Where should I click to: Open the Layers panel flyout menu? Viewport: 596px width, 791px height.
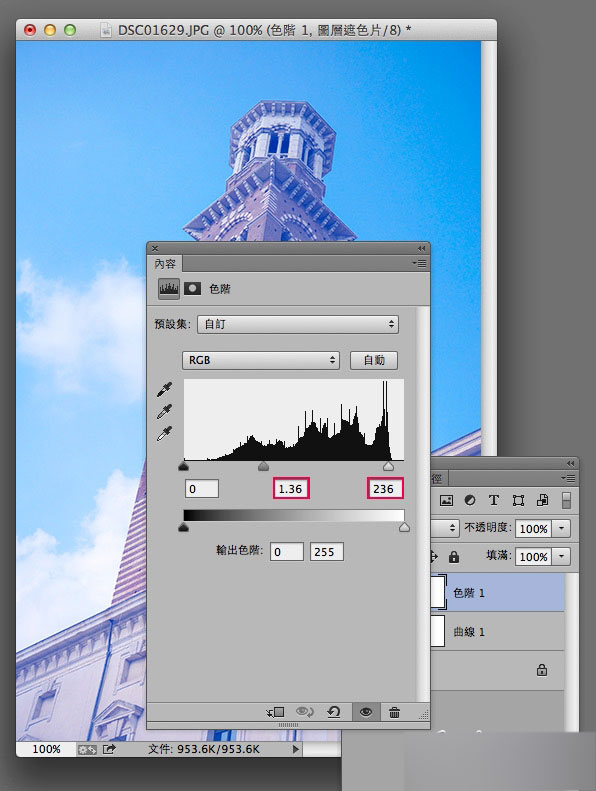click(570, 478)
